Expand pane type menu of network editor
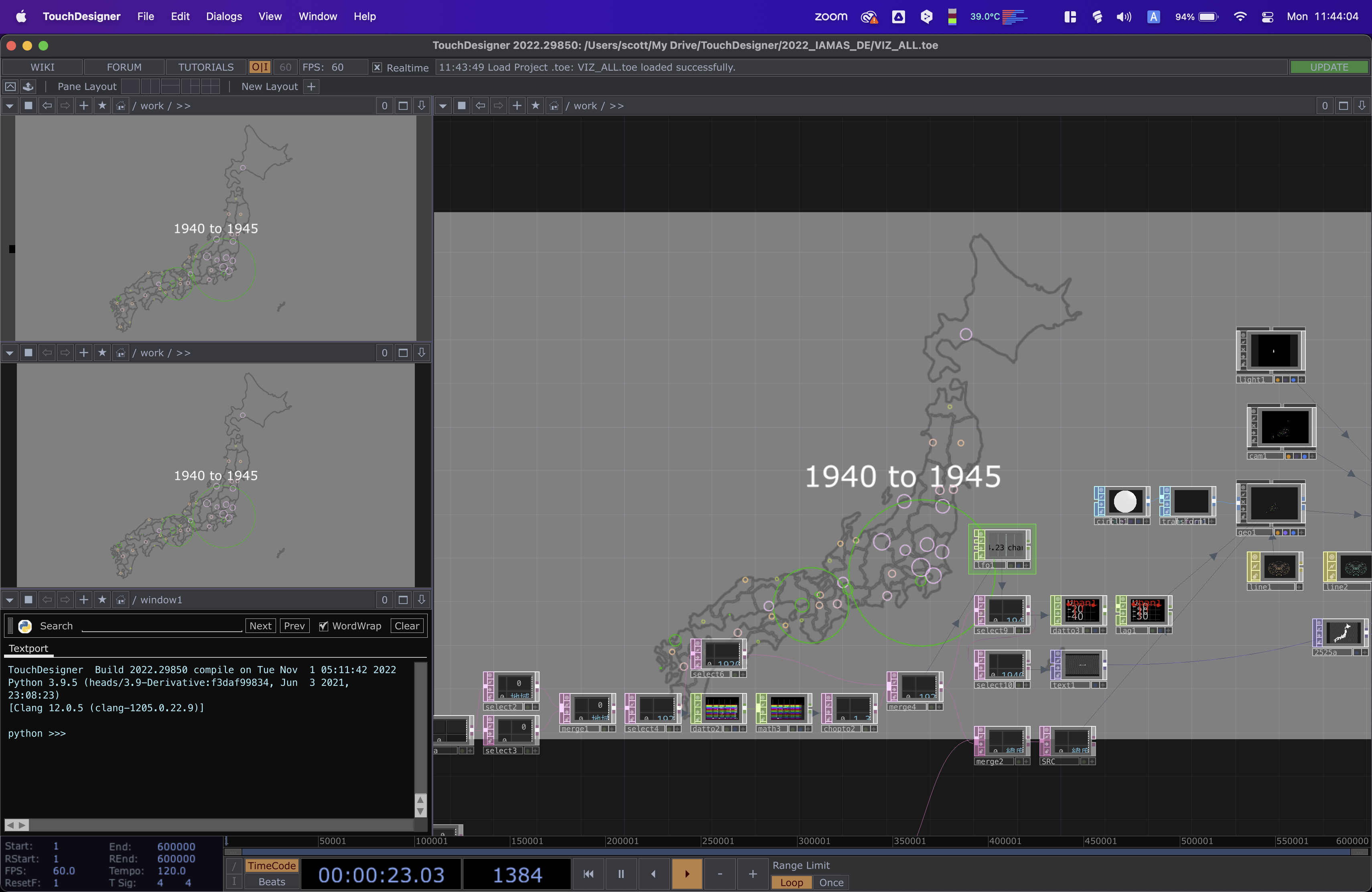 (x=443, y=105)
